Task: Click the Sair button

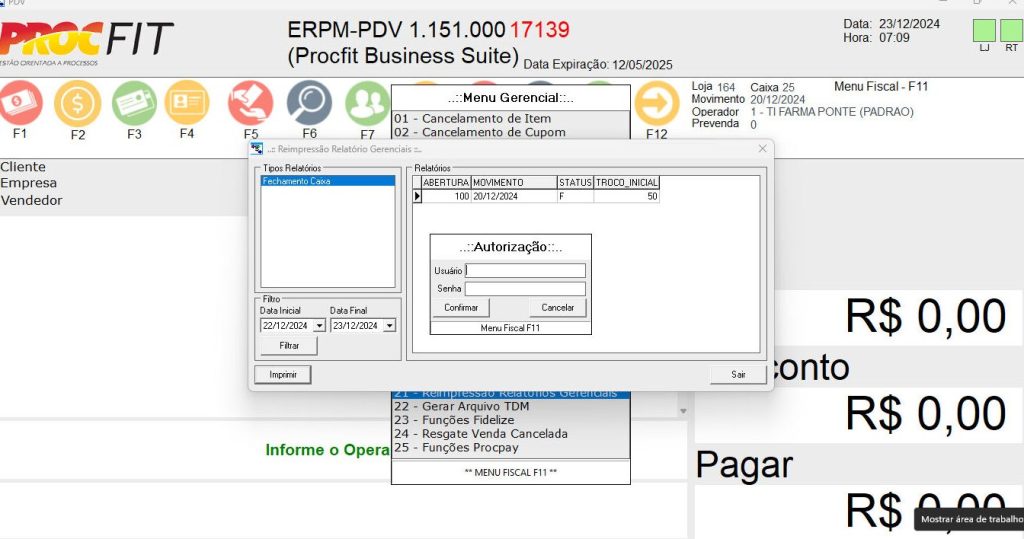Action: pyautogui.click(x=738, y=374)
